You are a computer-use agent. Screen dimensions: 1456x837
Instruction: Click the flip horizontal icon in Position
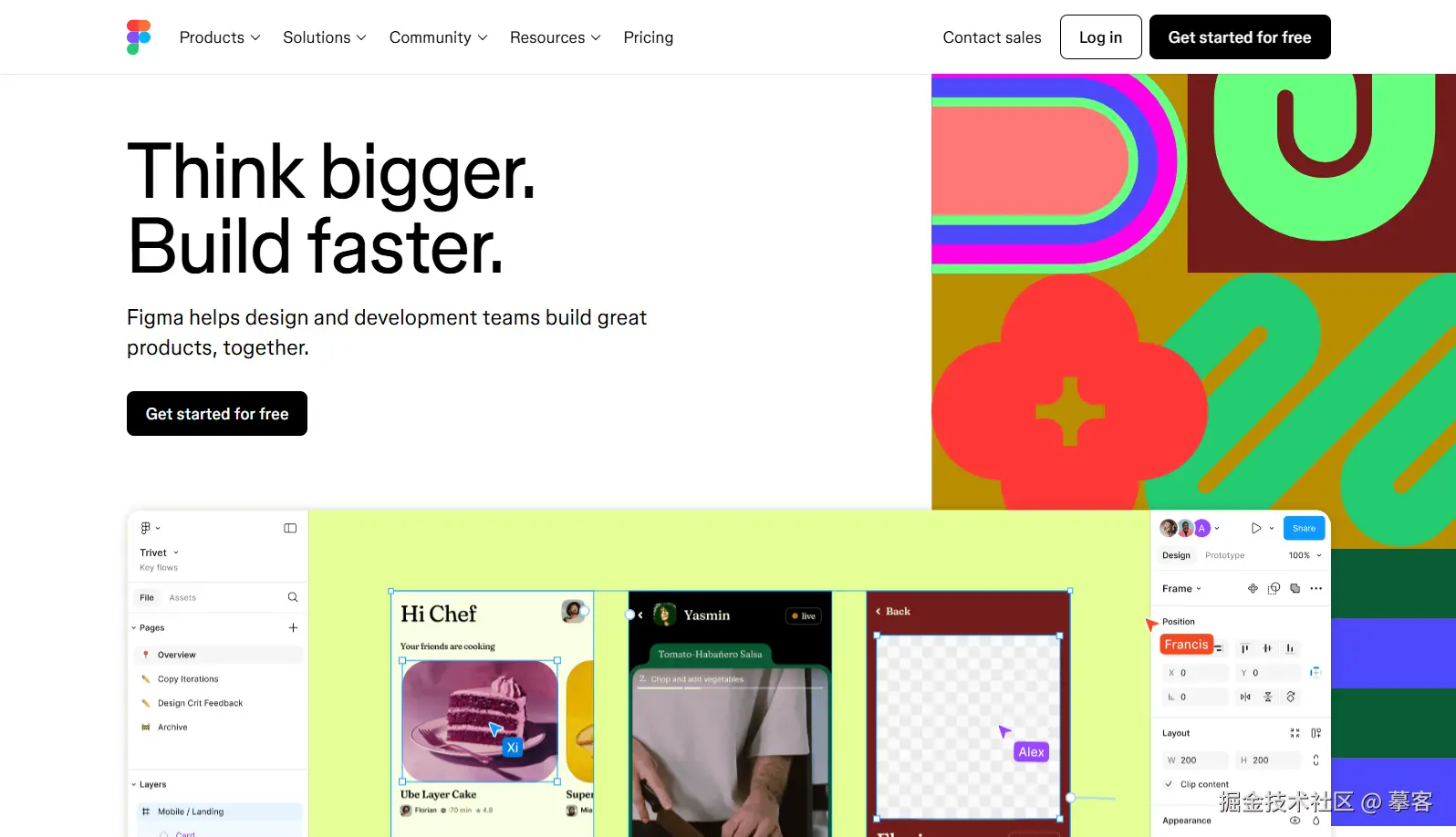coord(1245,697)
